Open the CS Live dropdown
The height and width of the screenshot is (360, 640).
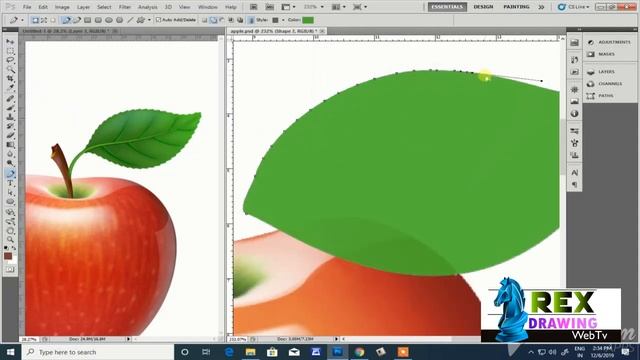tap(573, 7)
